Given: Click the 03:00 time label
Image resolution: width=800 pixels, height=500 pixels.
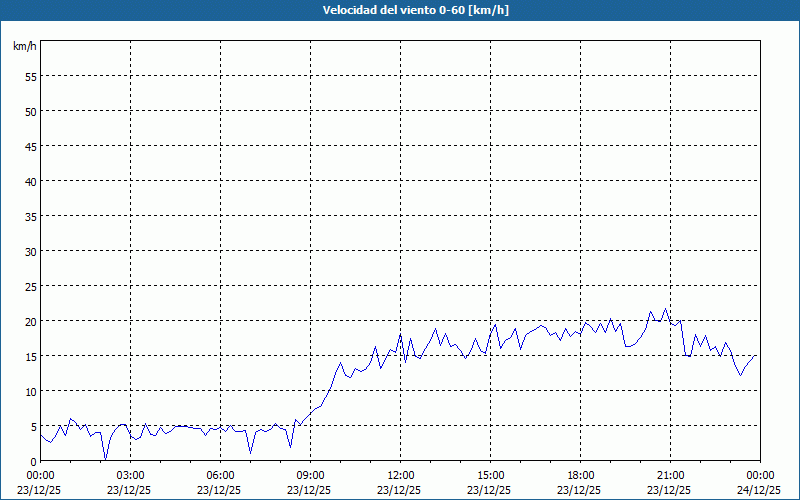Looking at the screenshot, I should coord(131,475).
